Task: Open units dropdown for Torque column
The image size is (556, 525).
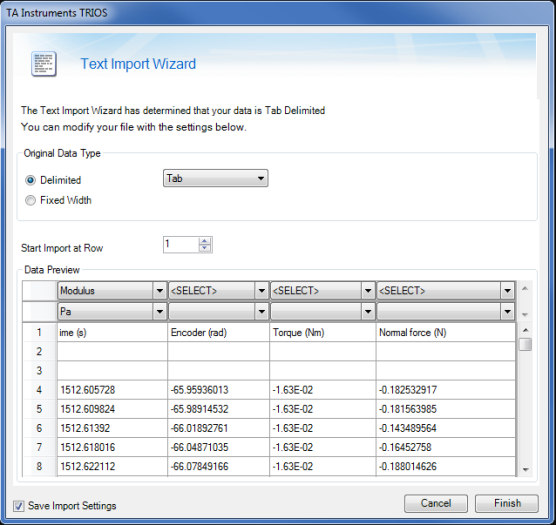Action: click(x=323, y=312)
